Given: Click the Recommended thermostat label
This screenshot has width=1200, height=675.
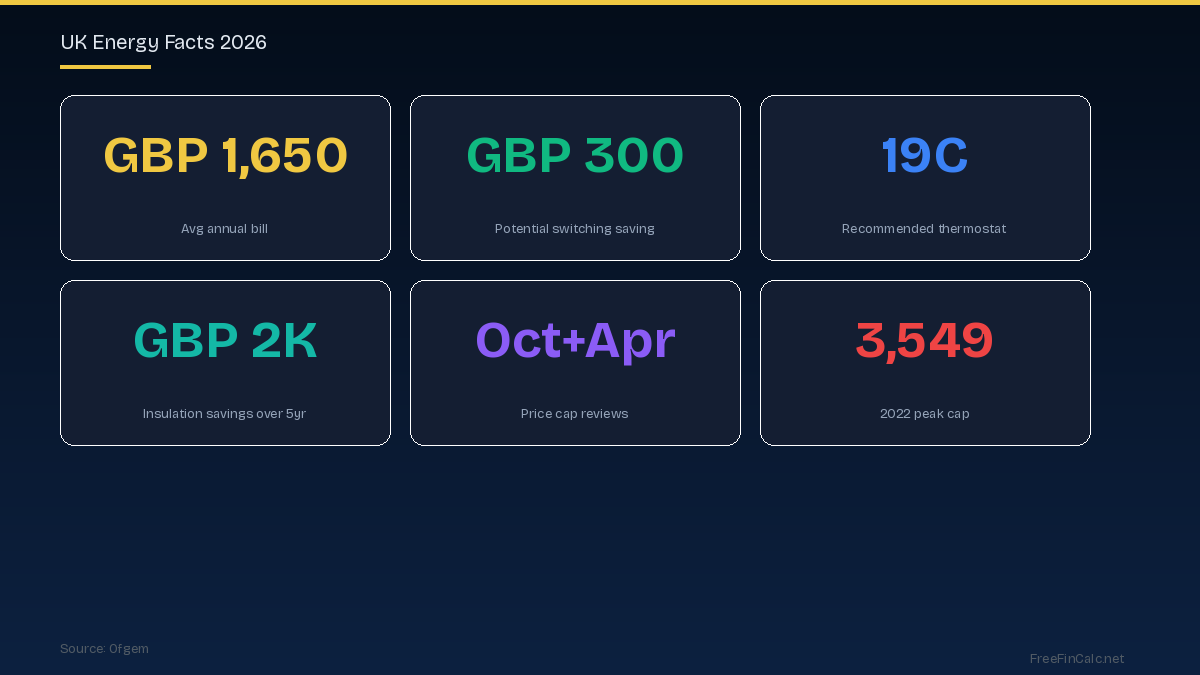Looking at the screenshot, I should pyautogui.click(x=924, y=229).
